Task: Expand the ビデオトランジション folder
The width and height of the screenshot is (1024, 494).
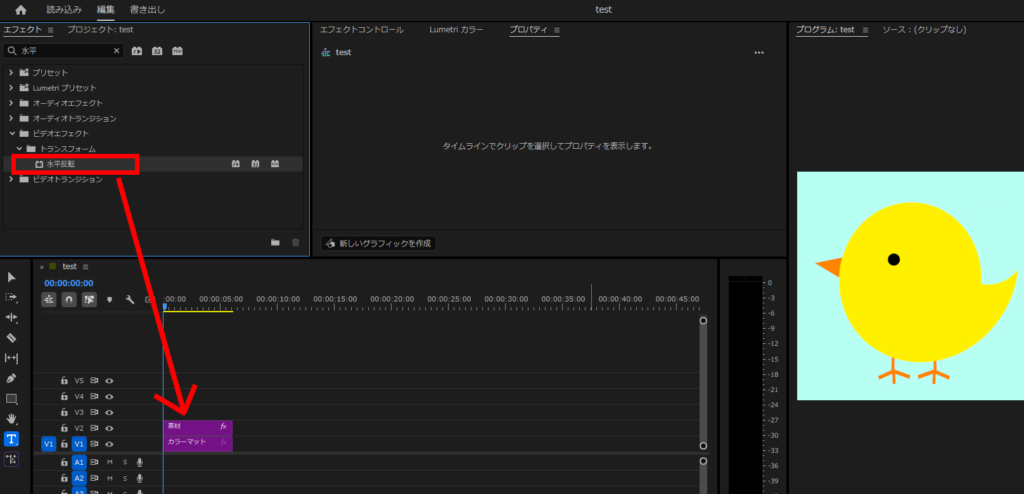Action: coord(11,179)
